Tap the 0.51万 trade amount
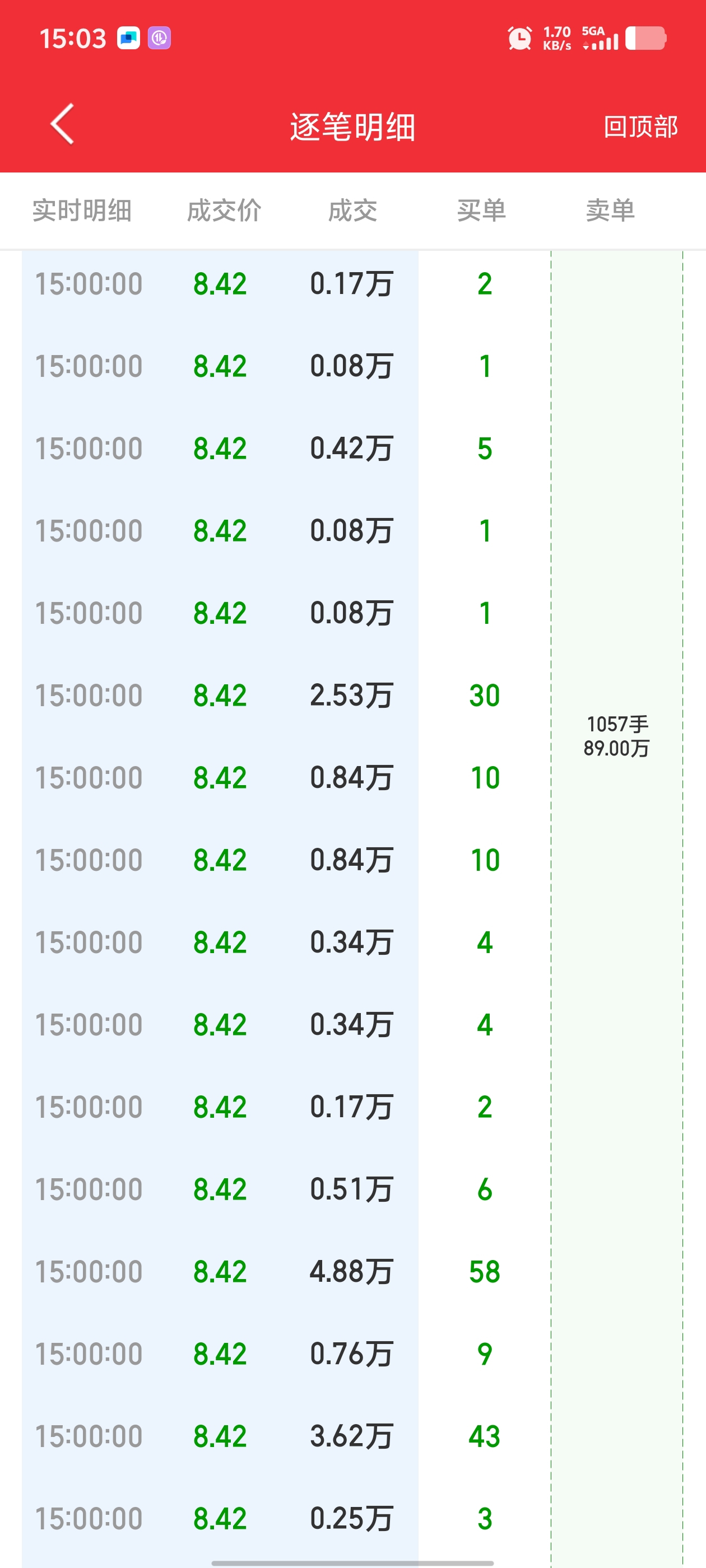This screenshot has width=706, height=1568. (351, 1189)
